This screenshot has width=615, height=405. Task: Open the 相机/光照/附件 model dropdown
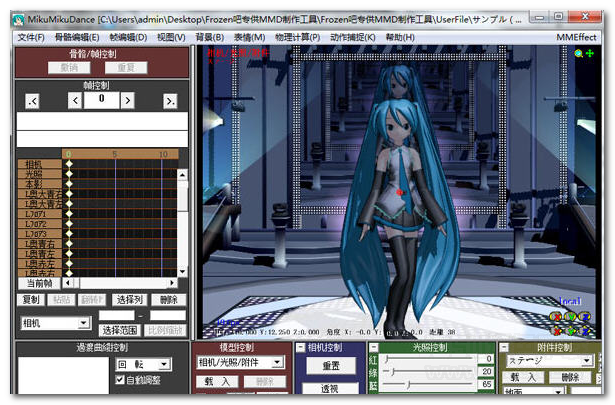pos(239,363)
